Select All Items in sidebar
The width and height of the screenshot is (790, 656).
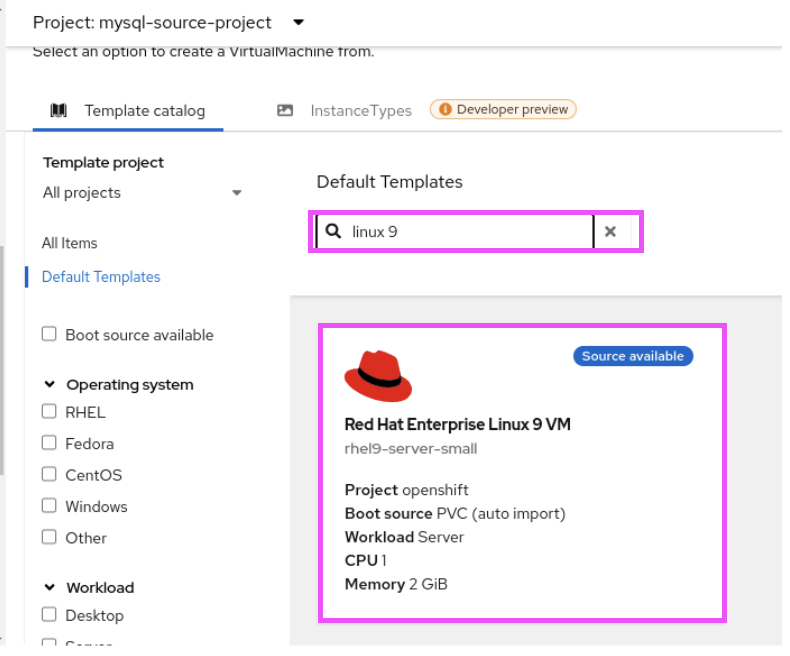tap(70, 243)
